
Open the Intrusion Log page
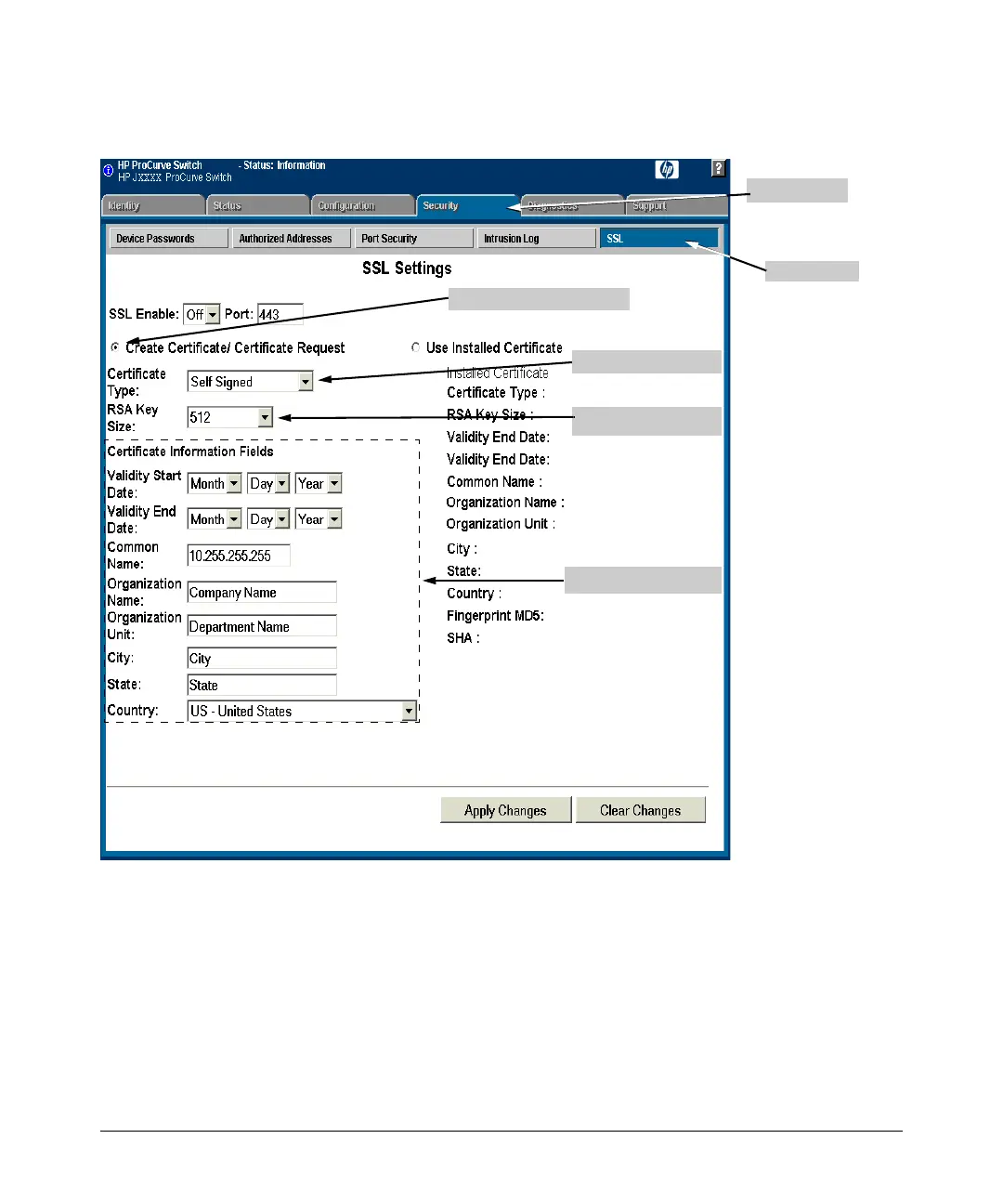coord(537,239)
